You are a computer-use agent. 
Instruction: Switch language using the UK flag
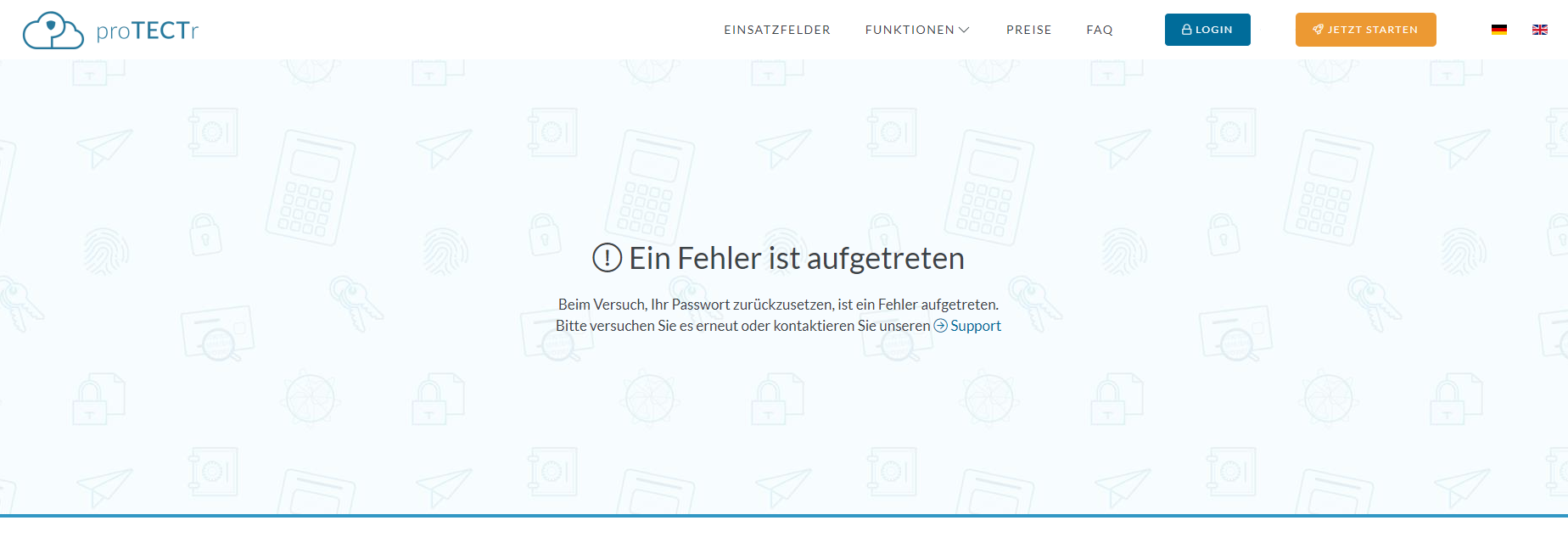(x=1539, y=30)
